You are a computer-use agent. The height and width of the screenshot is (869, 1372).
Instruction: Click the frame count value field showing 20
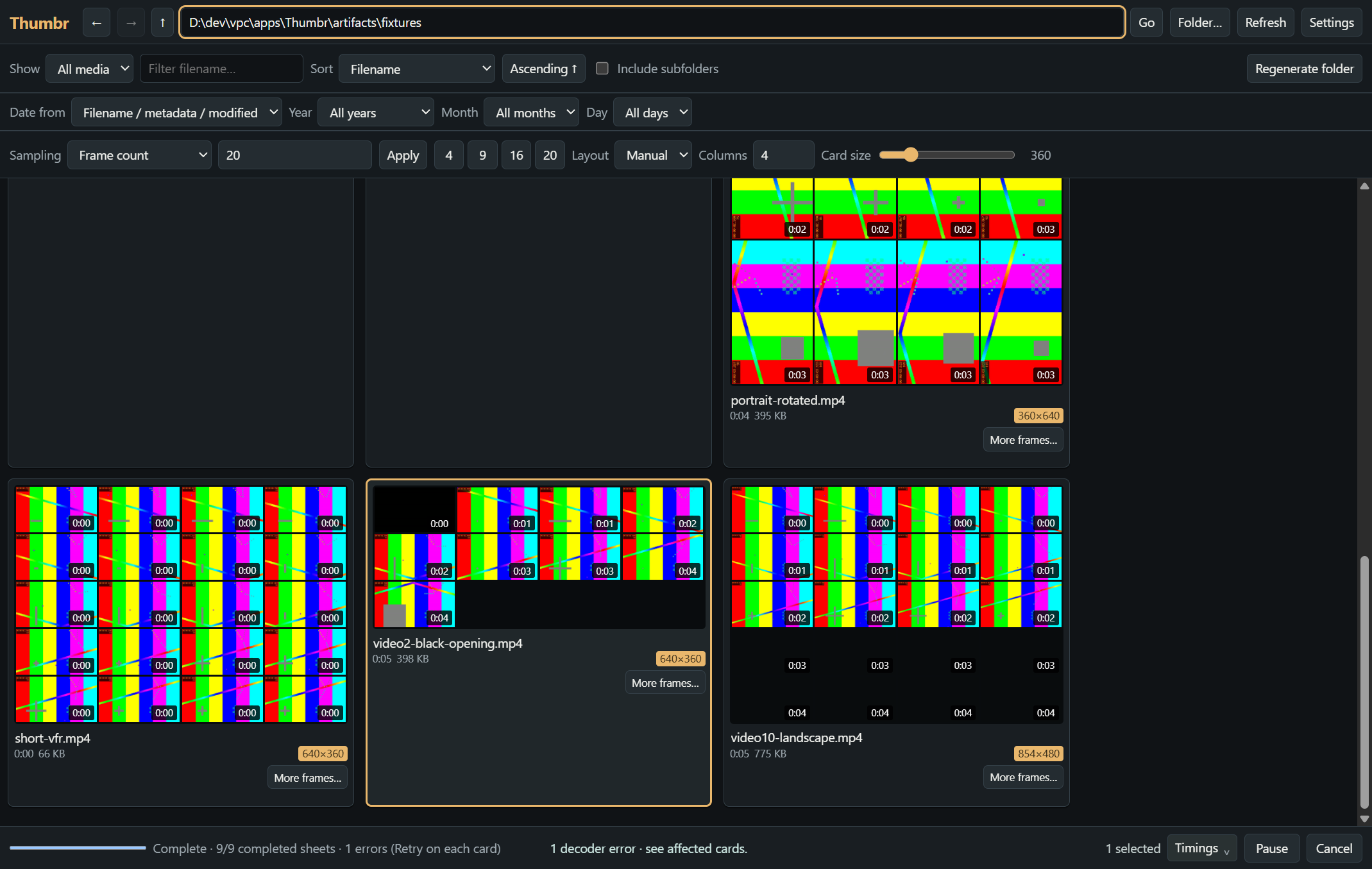coord(294,155)
